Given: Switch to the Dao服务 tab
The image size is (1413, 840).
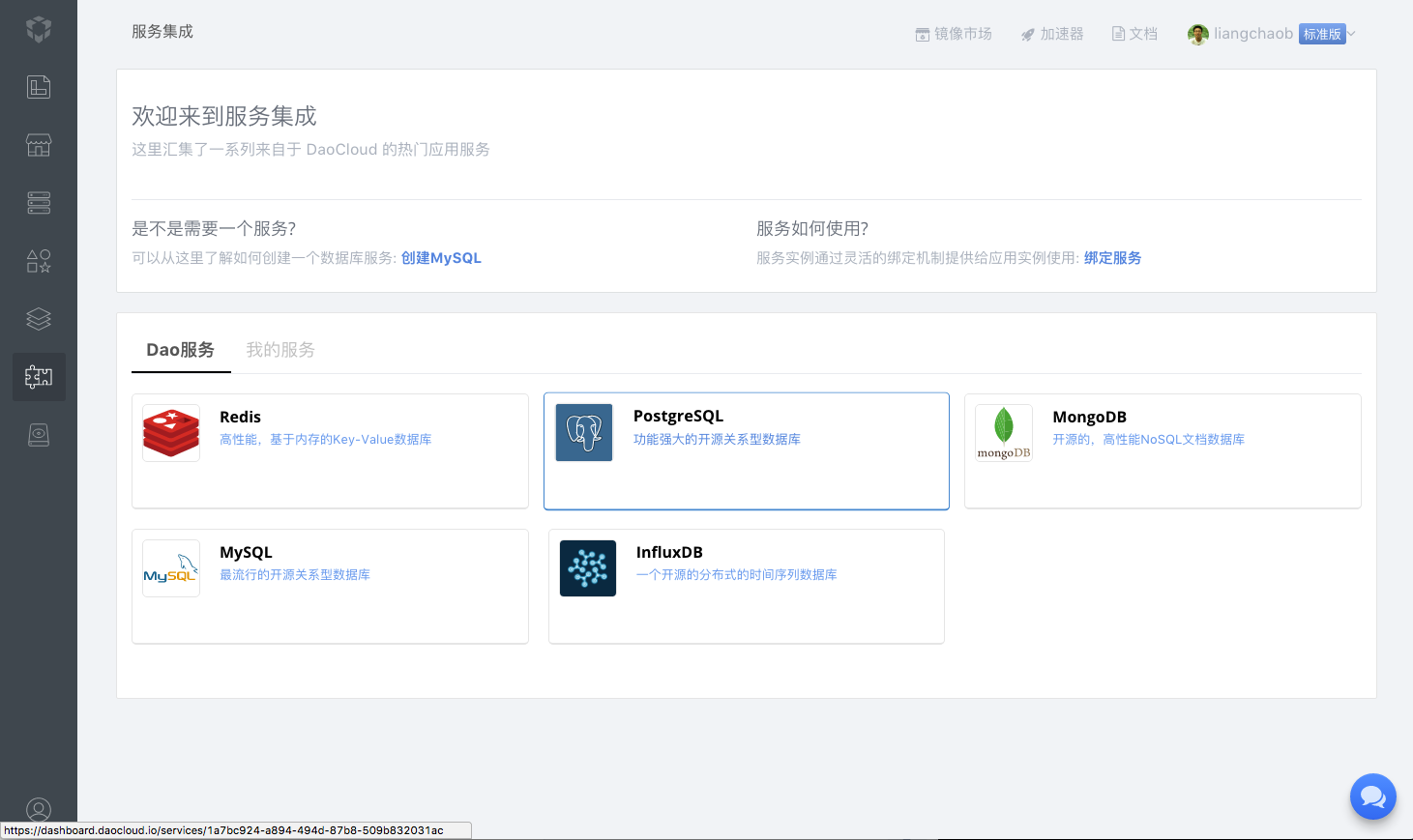Looking at the screenshot, I should click(181, 350).
